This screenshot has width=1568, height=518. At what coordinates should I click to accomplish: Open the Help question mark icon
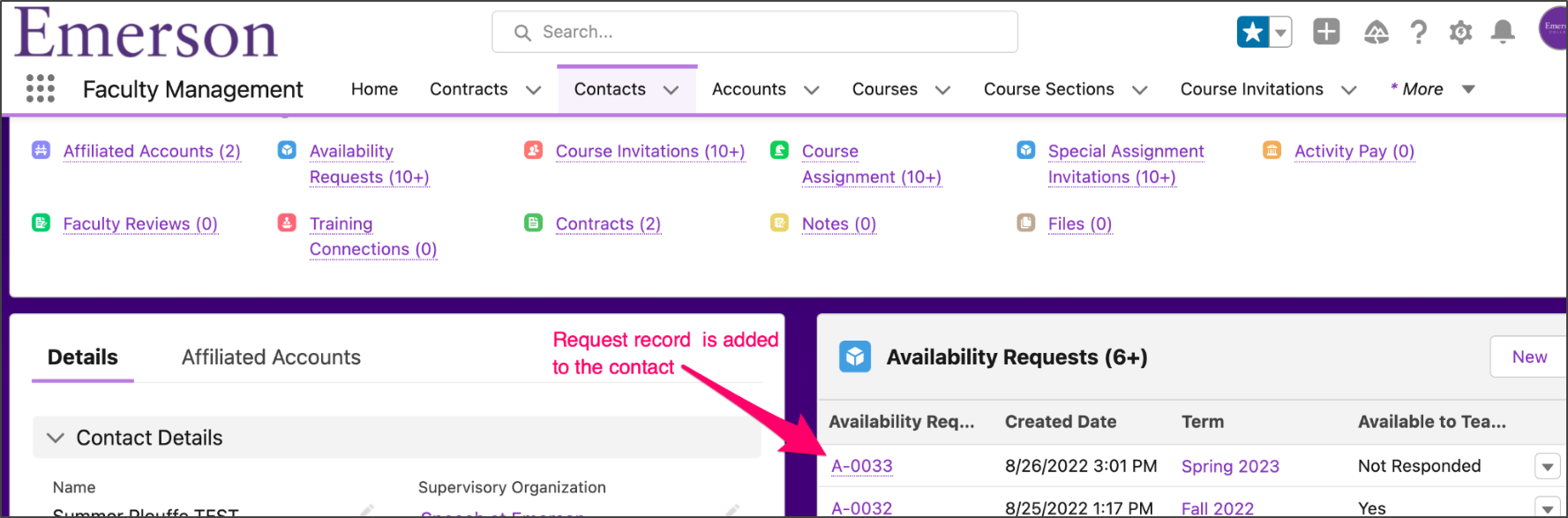pyautogui.click(x=1419, y=33)
